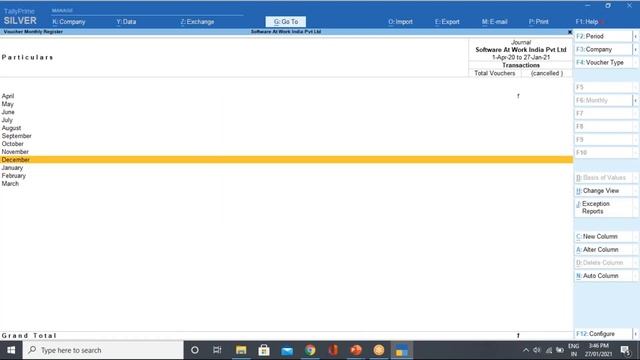Select the June row

point(286,112)
